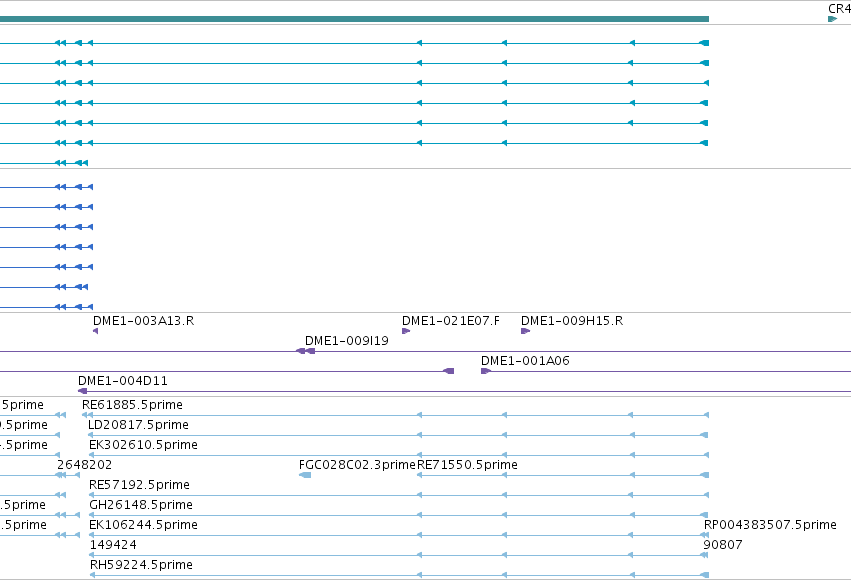Select EST LD20817.5prime
The height and width of the screenshot is (580, 851).
coord(138,425)
